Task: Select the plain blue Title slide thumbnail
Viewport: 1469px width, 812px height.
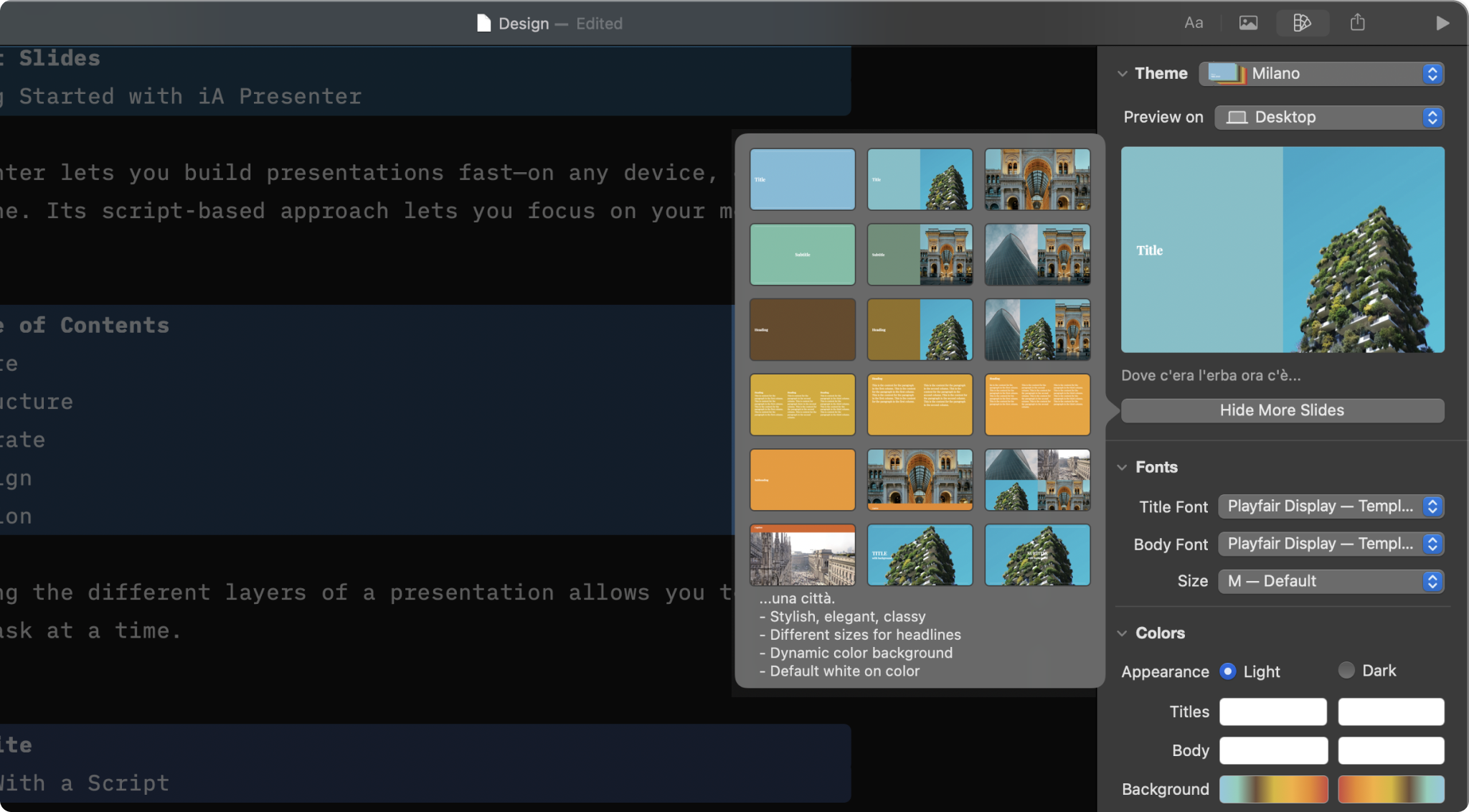Action: (x=803, y=179)
